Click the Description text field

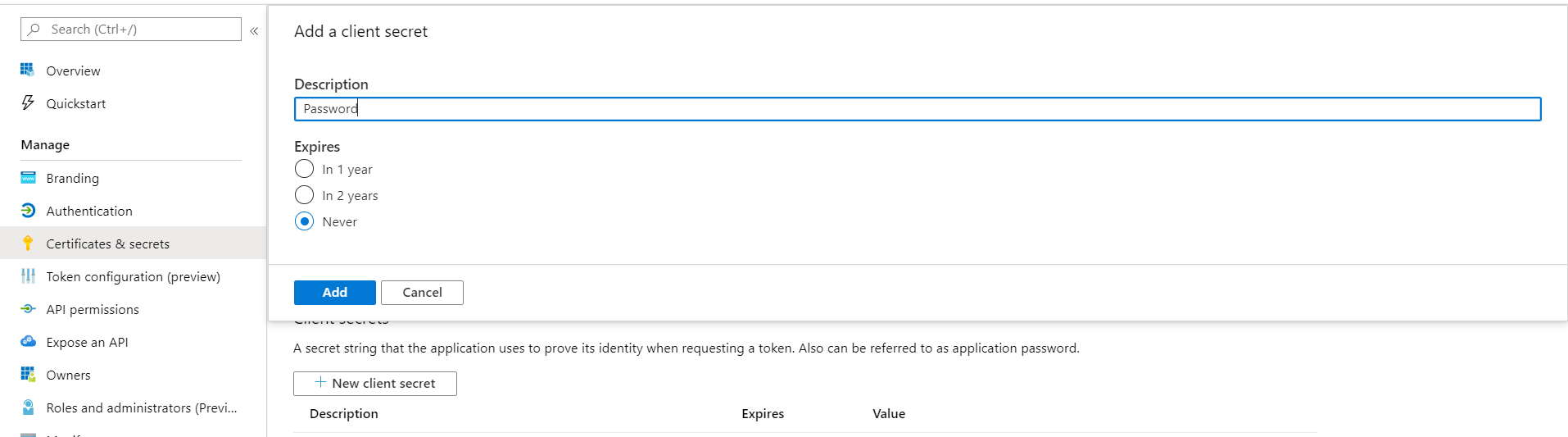(x=918, y=109)
